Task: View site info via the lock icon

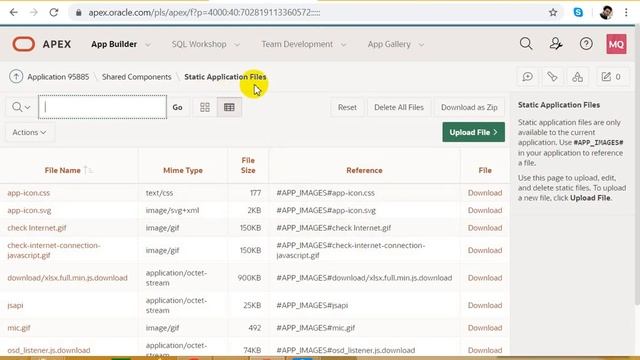Action: 79,13
